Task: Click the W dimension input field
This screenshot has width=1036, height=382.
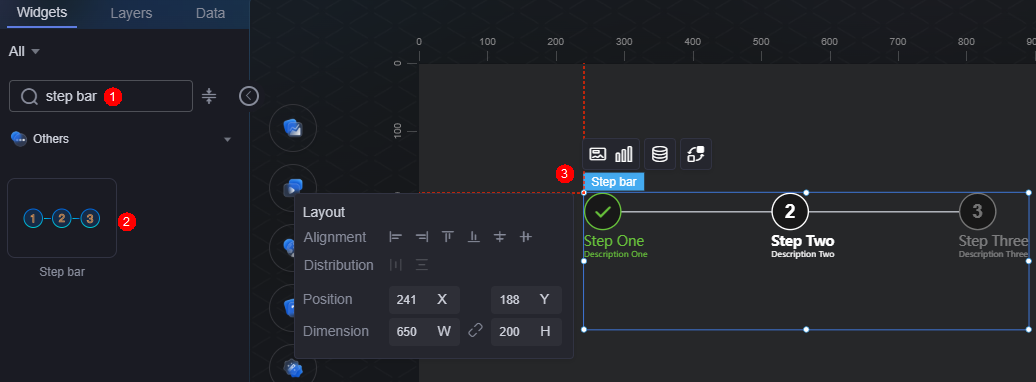Action: click(424, 332)
